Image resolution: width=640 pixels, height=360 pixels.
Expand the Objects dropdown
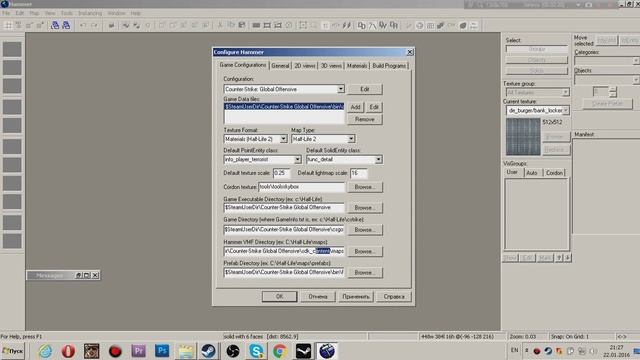click(x=636, y=80)
